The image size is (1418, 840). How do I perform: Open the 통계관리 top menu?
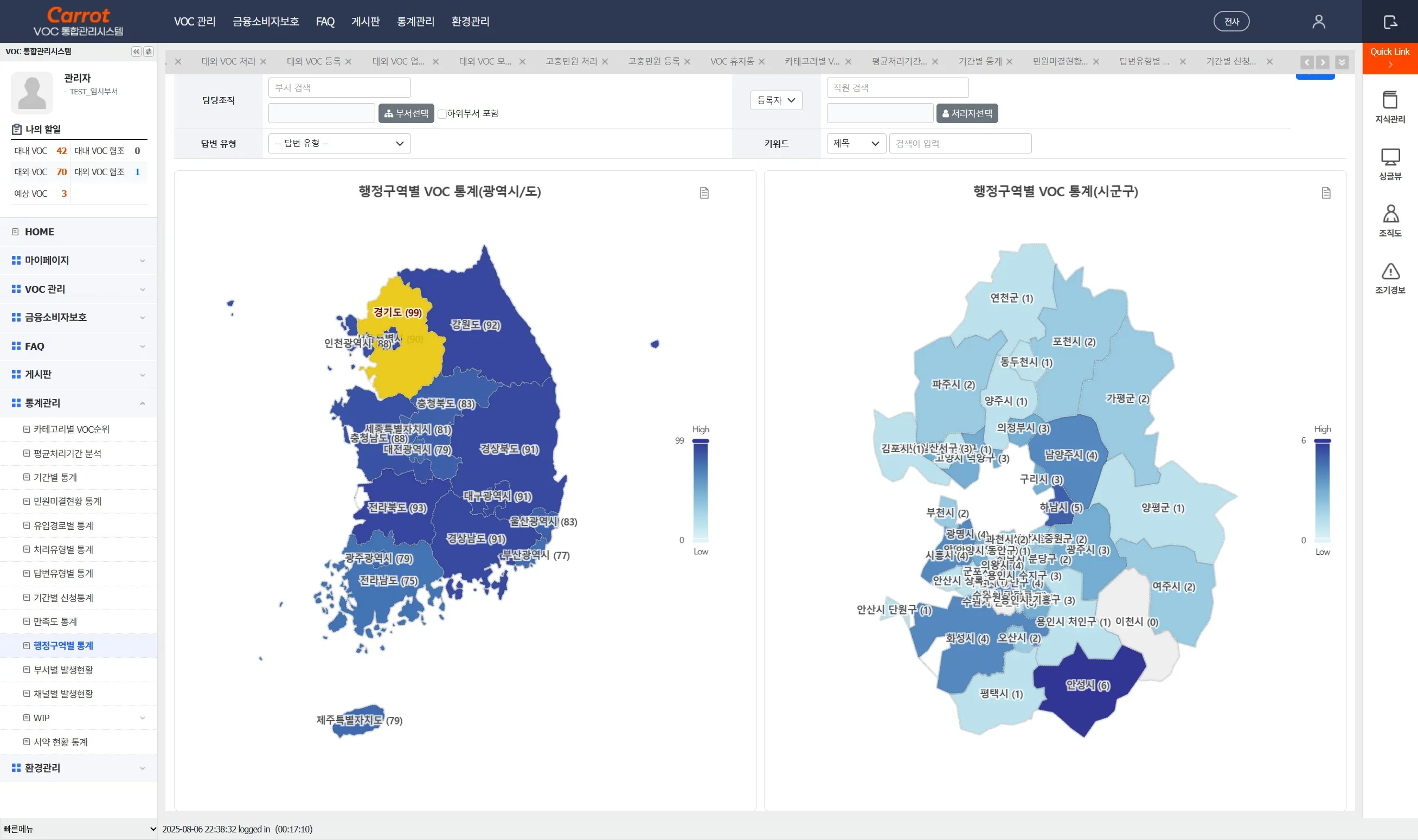click(x=415, y=22)
